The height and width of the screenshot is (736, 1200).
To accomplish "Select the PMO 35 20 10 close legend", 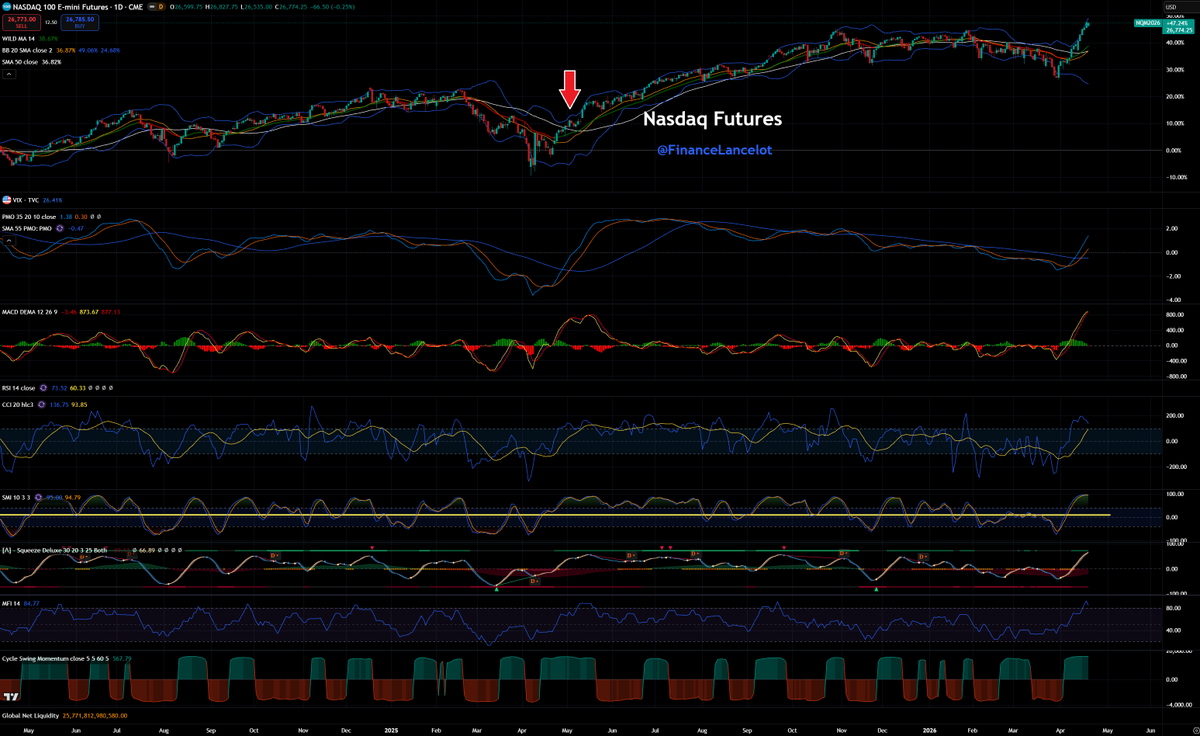I will pos(29,217).
